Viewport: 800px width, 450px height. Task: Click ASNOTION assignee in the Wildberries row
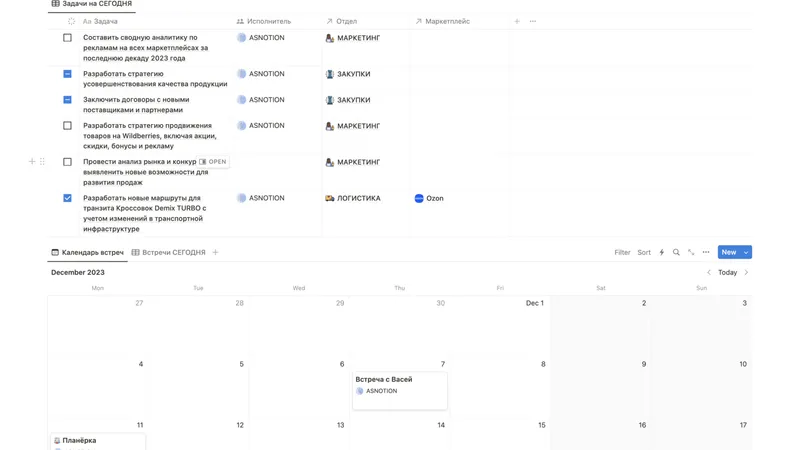[x=261, y=126]
